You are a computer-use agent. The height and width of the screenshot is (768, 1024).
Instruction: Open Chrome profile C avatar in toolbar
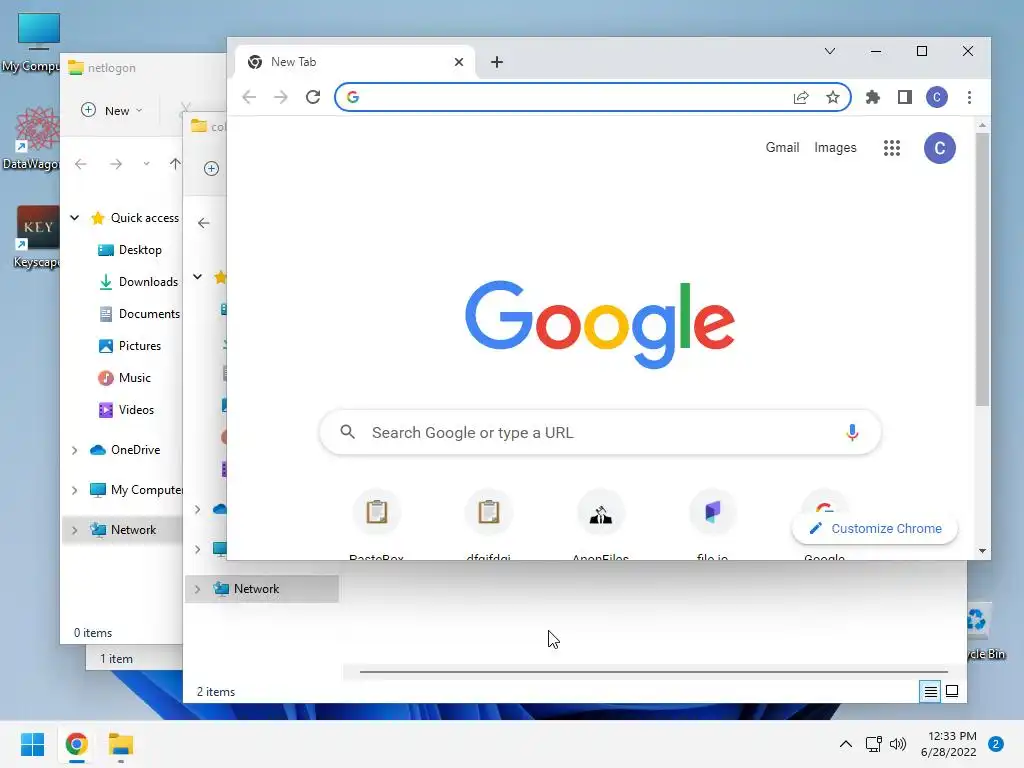coord(936,97)
